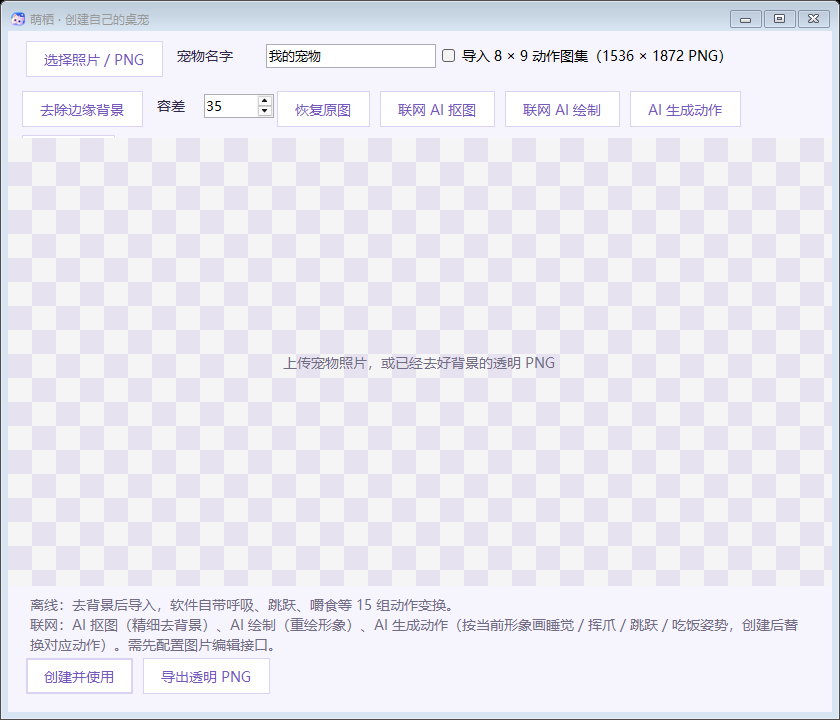Click the 去除边缘背景 button
This screenshot has height=720, width=840.
(82, 109)
